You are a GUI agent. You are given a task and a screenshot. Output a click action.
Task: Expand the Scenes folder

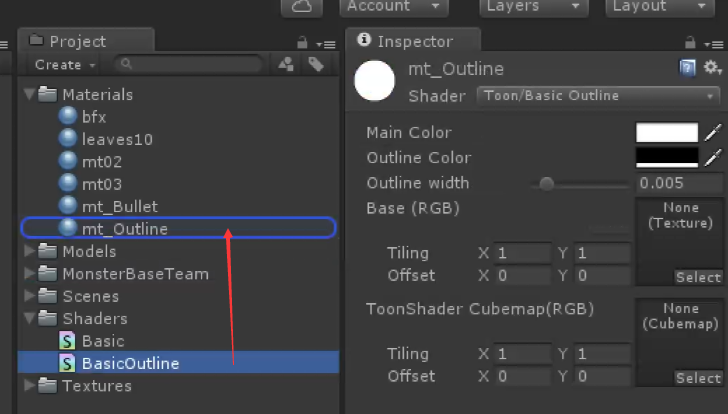click(29, 296)
